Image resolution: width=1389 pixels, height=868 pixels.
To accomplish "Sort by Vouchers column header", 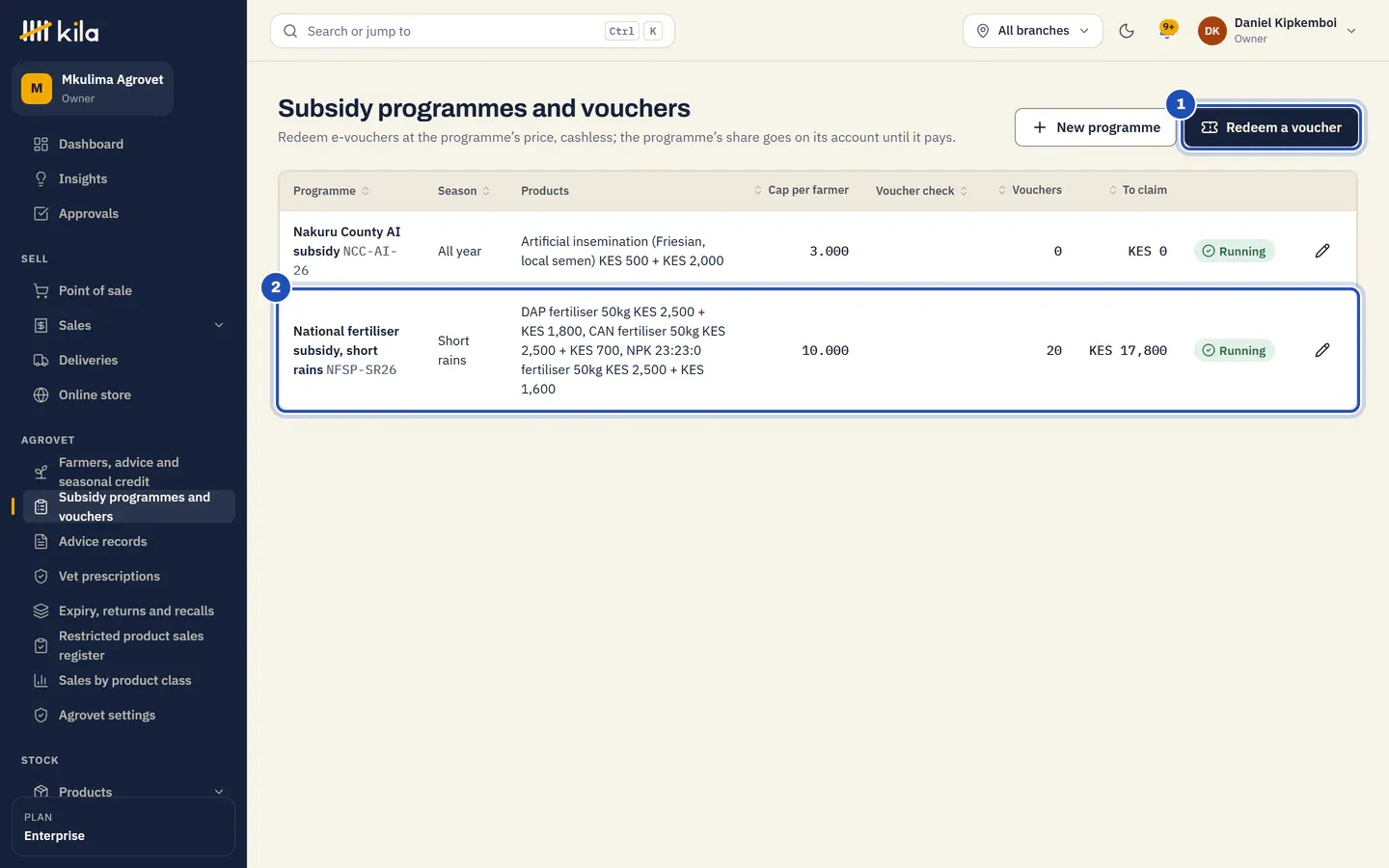I will 1029,190.
